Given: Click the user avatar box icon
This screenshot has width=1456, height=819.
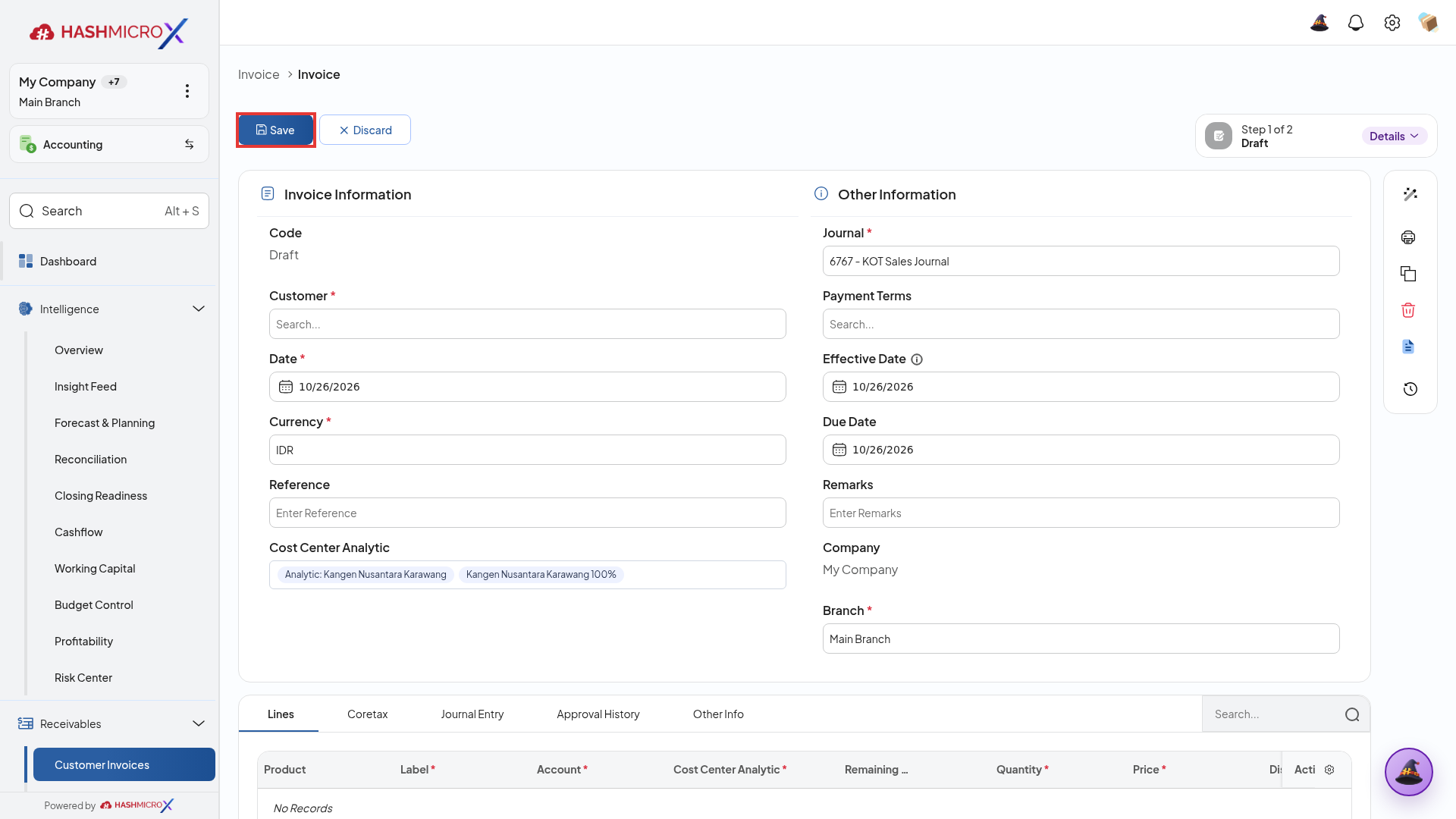Looking at the screenshot, I should [x=1429, y=23].
